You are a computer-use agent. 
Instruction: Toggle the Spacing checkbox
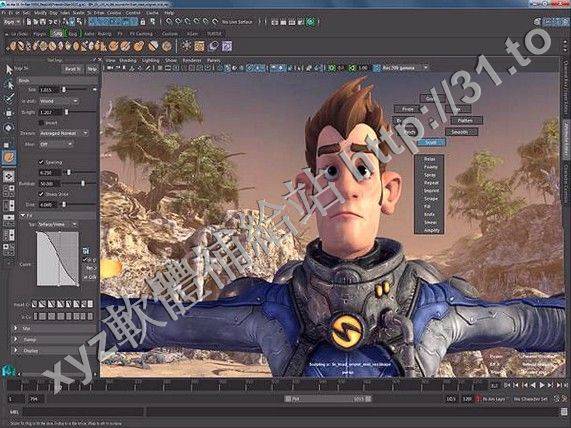click(41, 162)
